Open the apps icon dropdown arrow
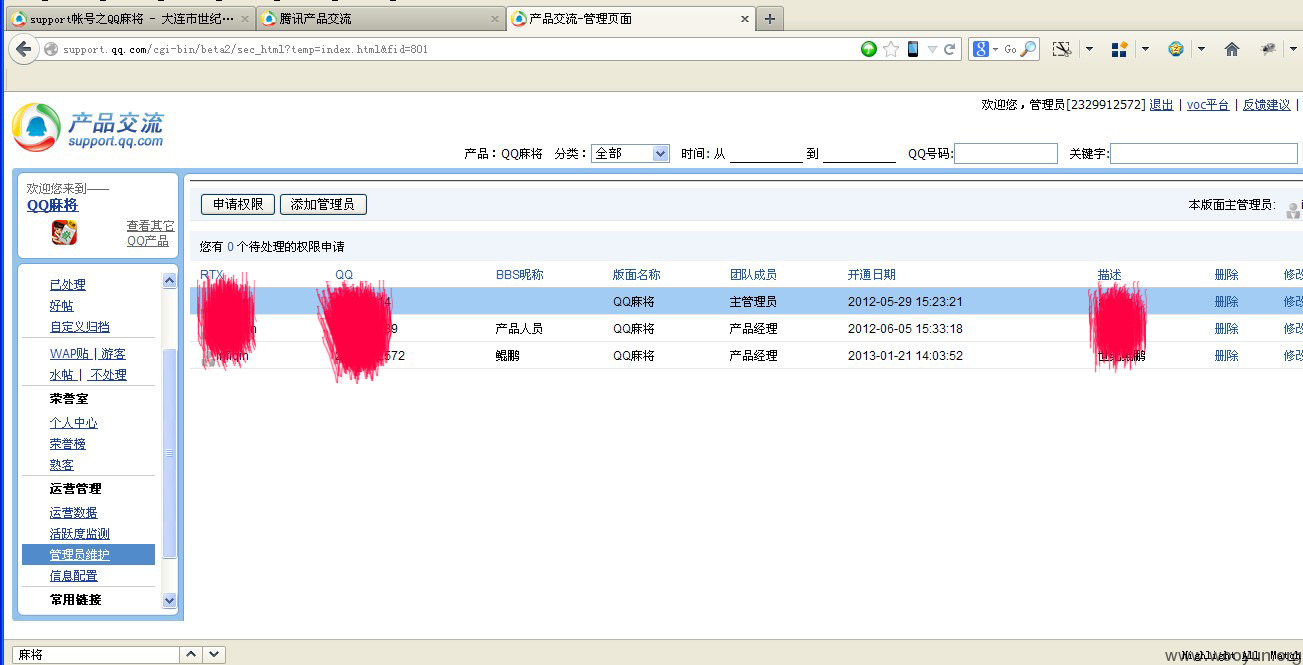 (x=1145, y=49)
